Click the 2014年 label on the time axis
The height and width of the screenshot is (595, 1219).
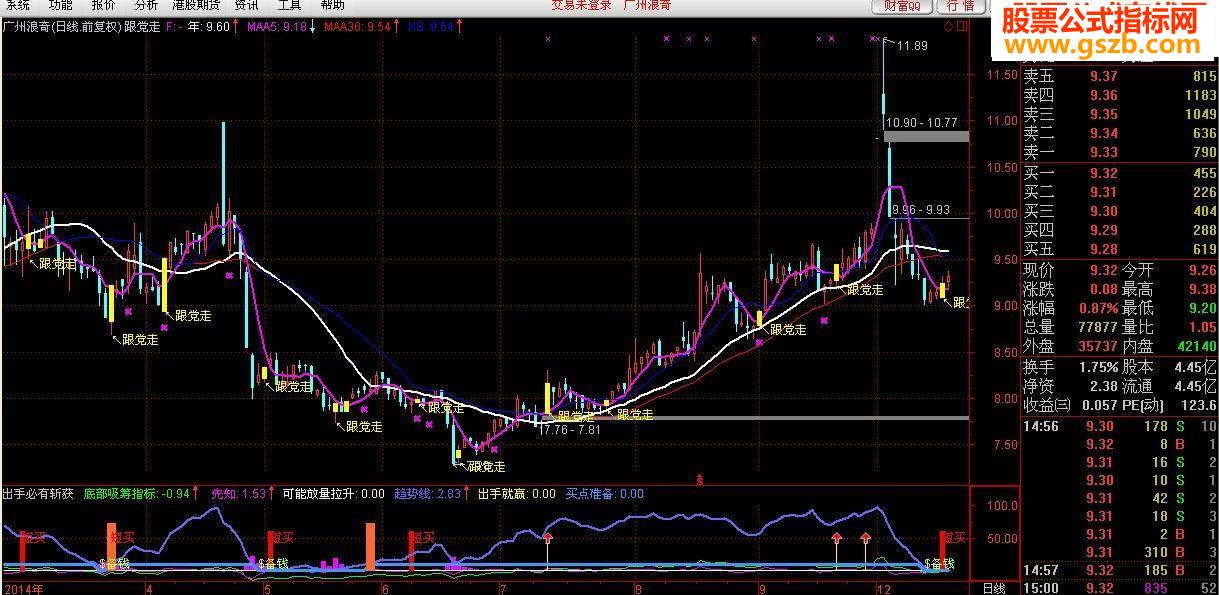point(23,588)
